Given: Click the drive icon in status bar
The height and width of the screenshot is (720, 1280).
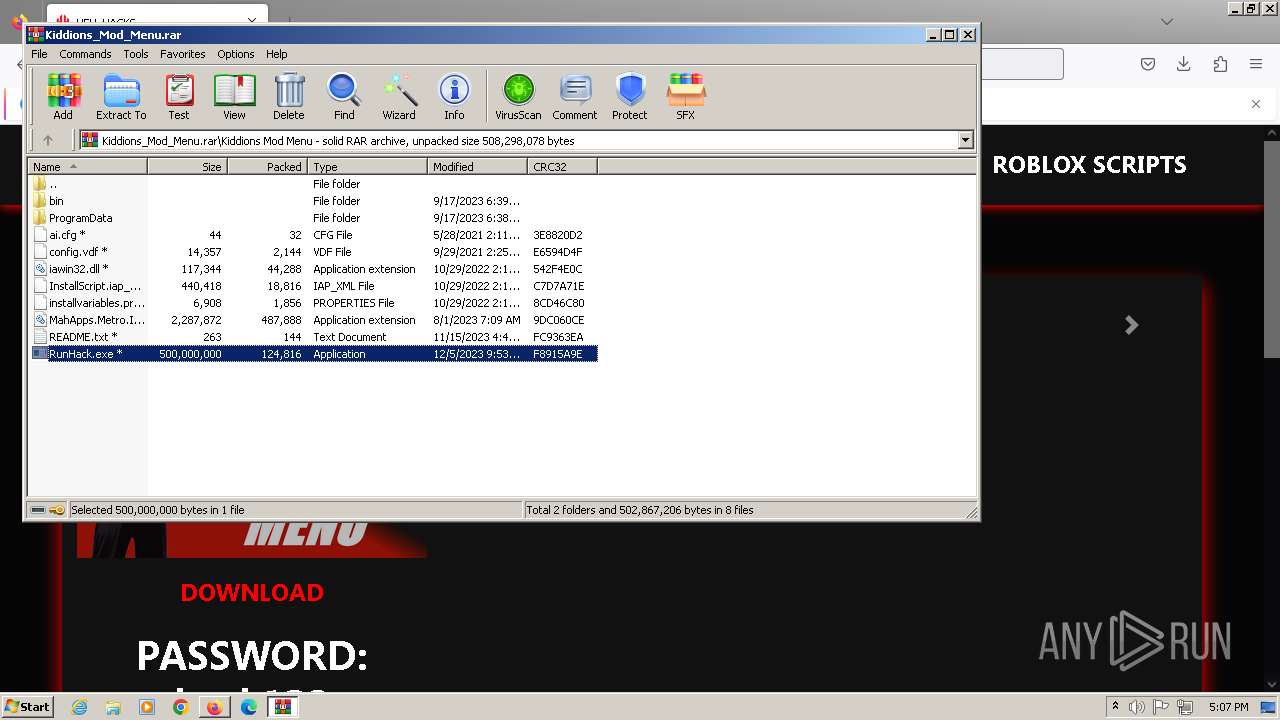Looking at the screenshot, I should coord(38,510).
